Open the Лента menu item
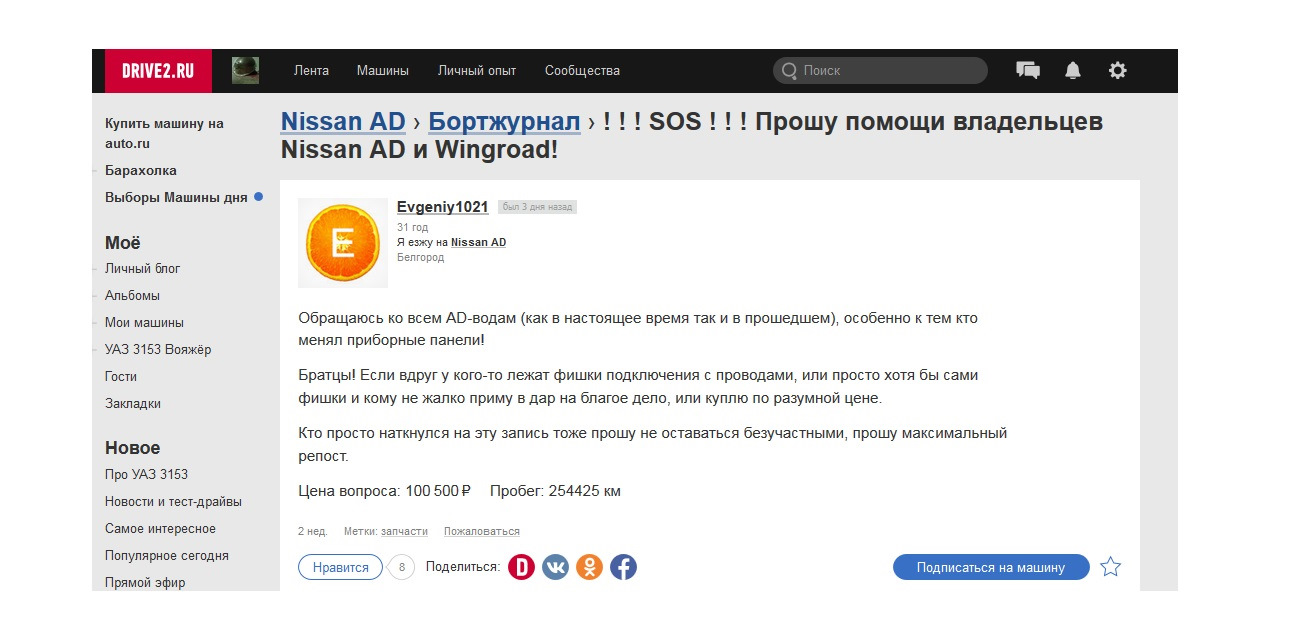 (311, 70)
